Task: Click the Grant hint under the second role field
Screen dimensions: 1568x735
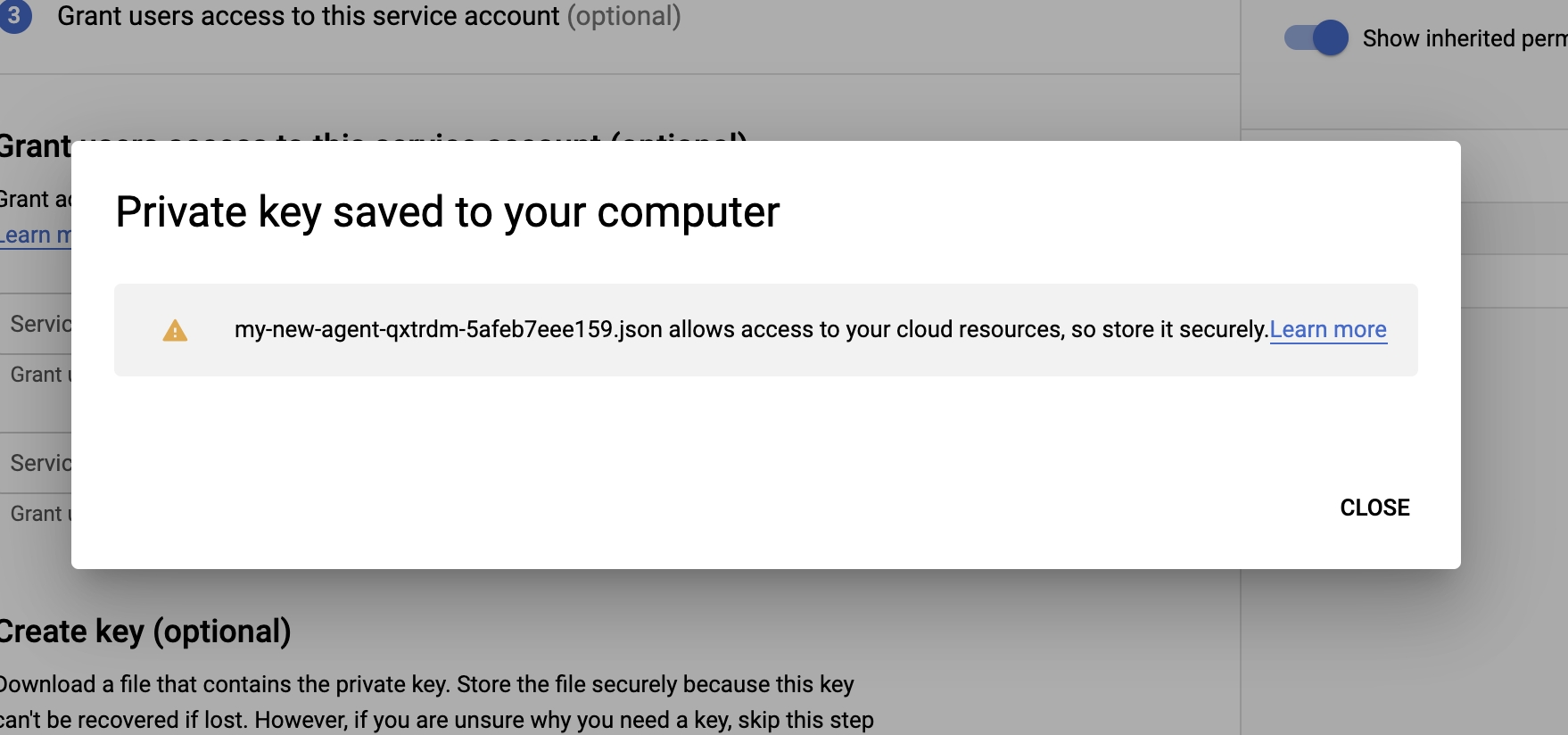Action: coord(39,514)
